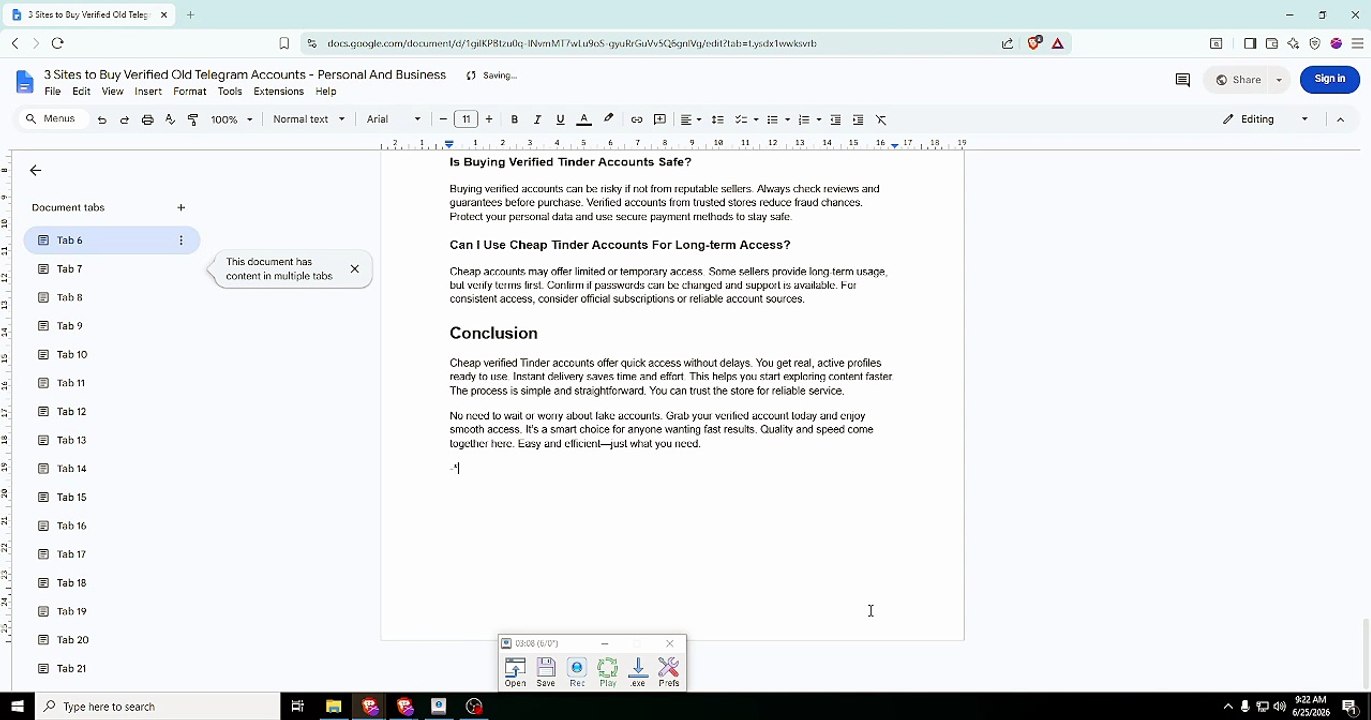Open the Windows Start menu
The width and height of the screenshot is (1371, 720).
[17, 707]
